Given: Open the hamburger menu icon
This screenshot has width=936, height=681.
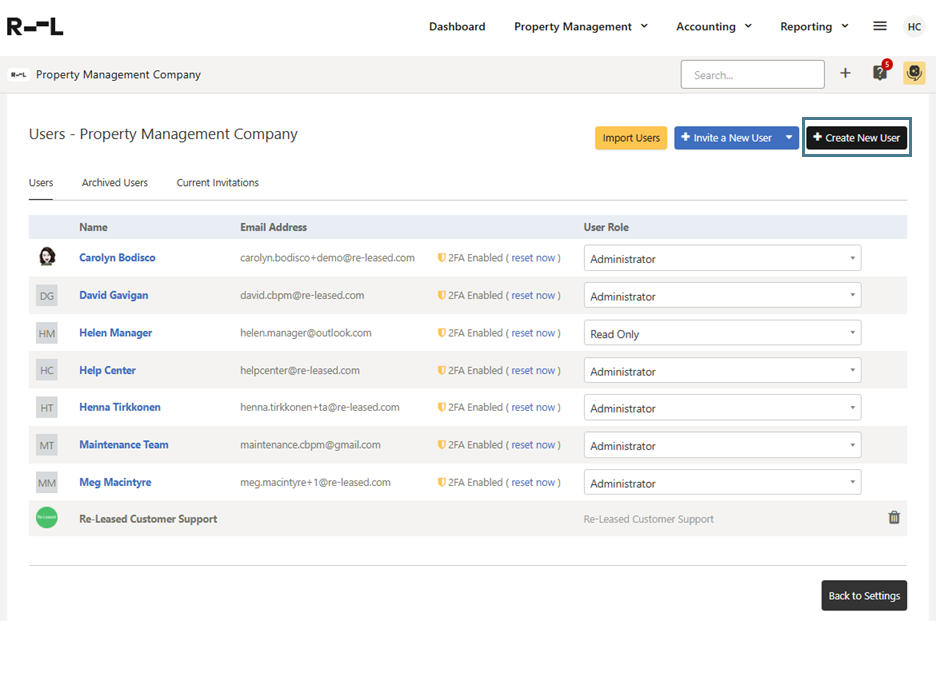Looking at the screenshot, I should pyautogui.click(x=880, y=27).
